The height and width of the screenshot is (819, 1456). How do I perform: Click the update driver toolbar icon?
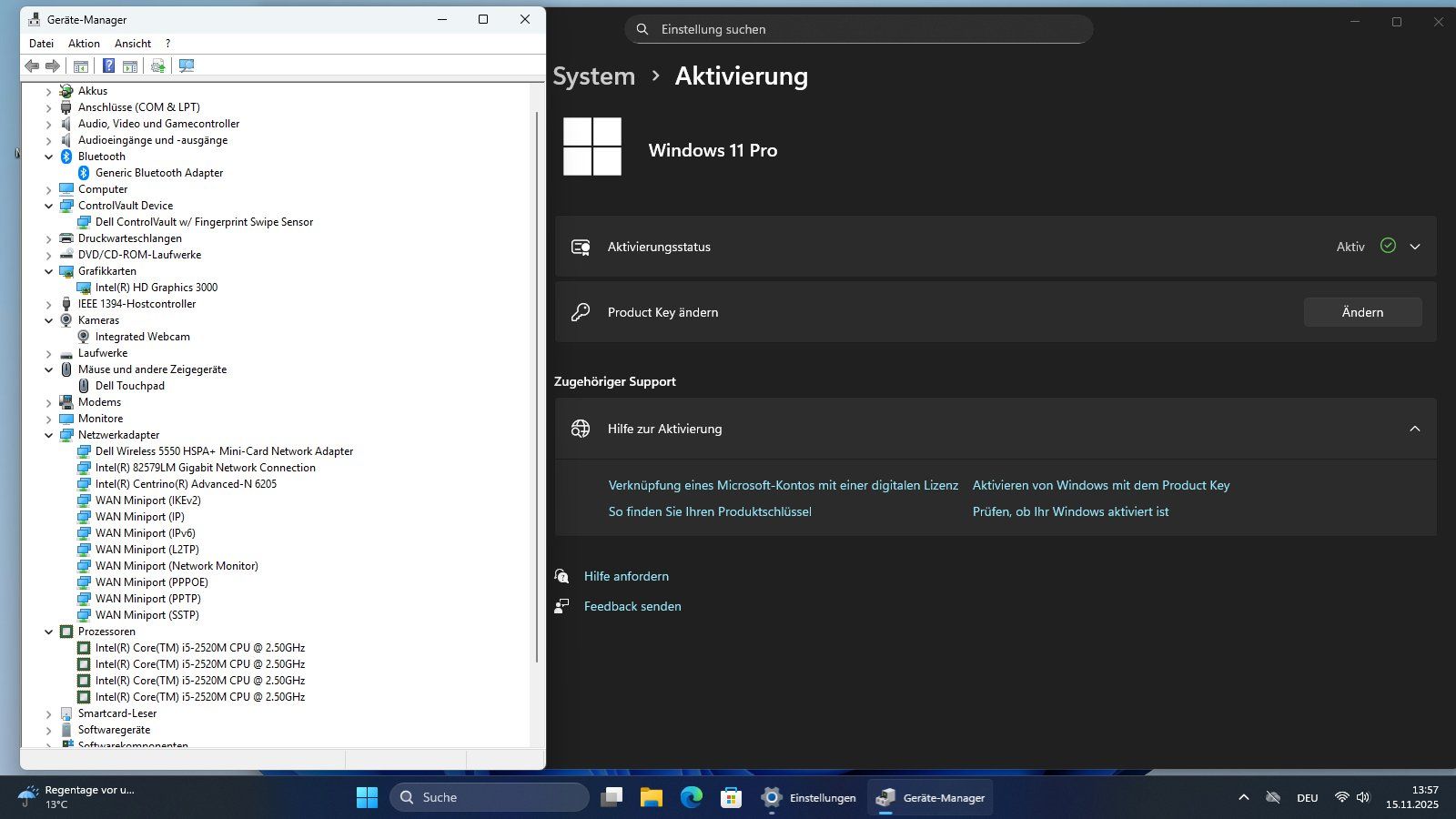click(x=158, y=66)
